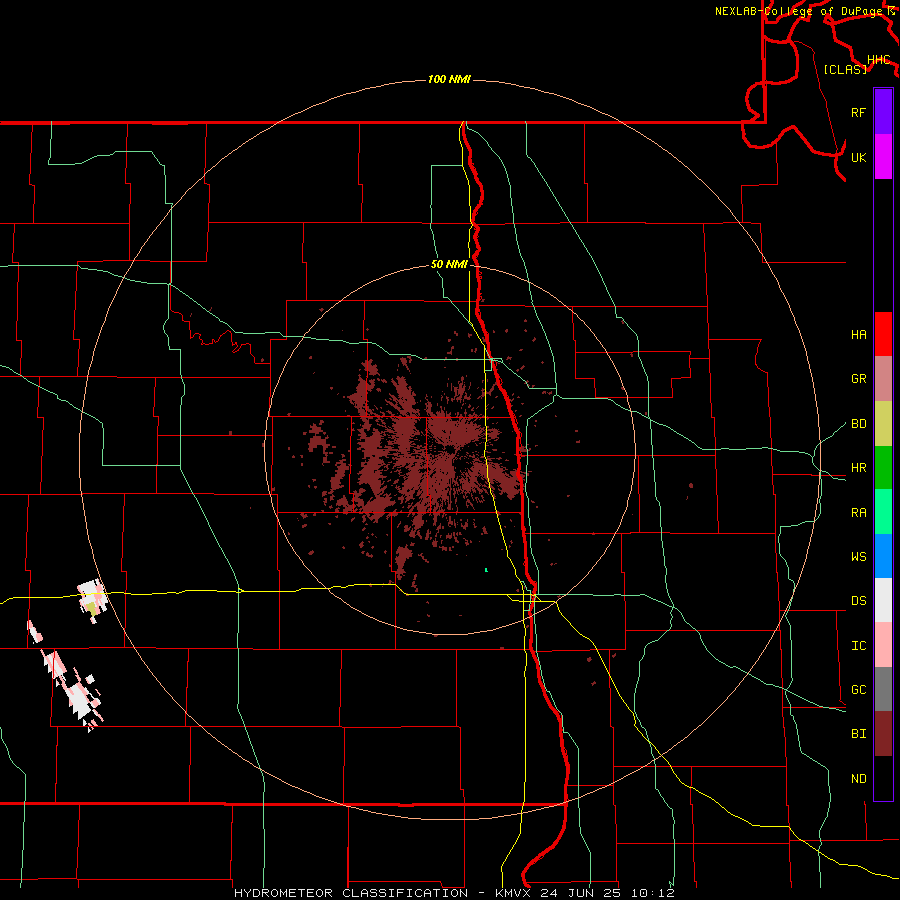Click the BD legend label
Viewport: 900px width, 900px height.
click(x=858, y=424)
